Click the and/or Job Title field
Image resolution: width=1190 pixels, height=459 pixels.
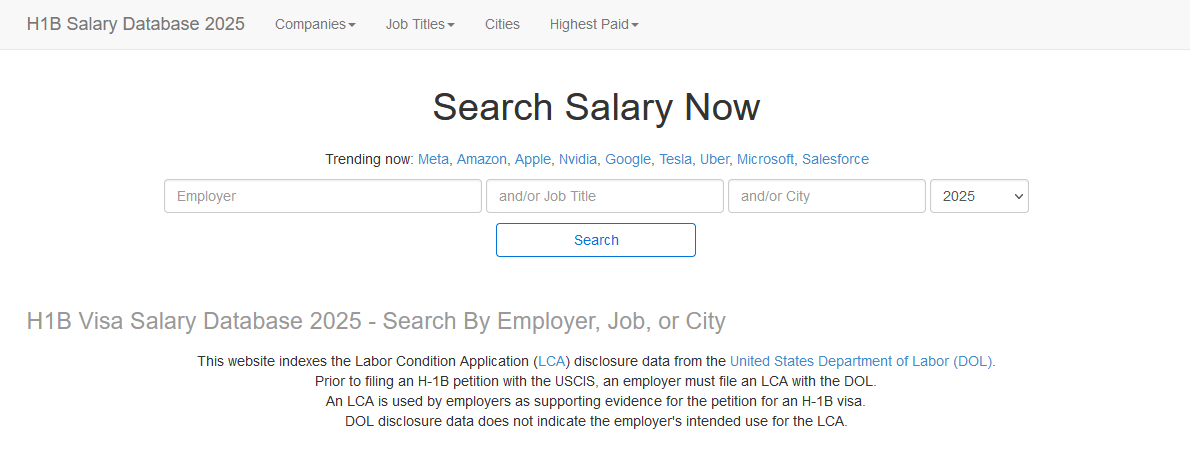click(x=604, y=196)
